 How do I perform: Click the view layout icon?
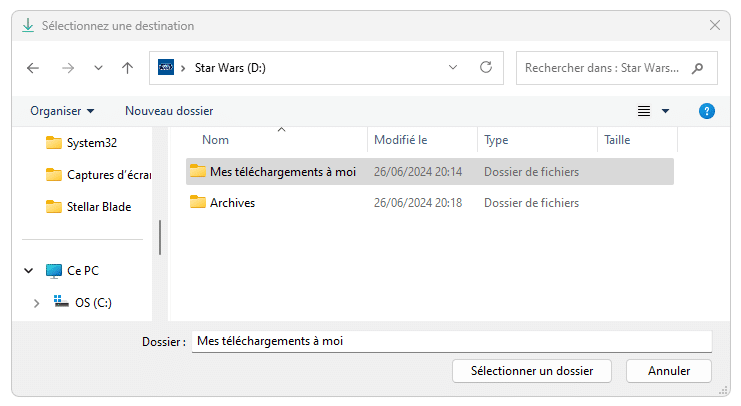[644, 111]
